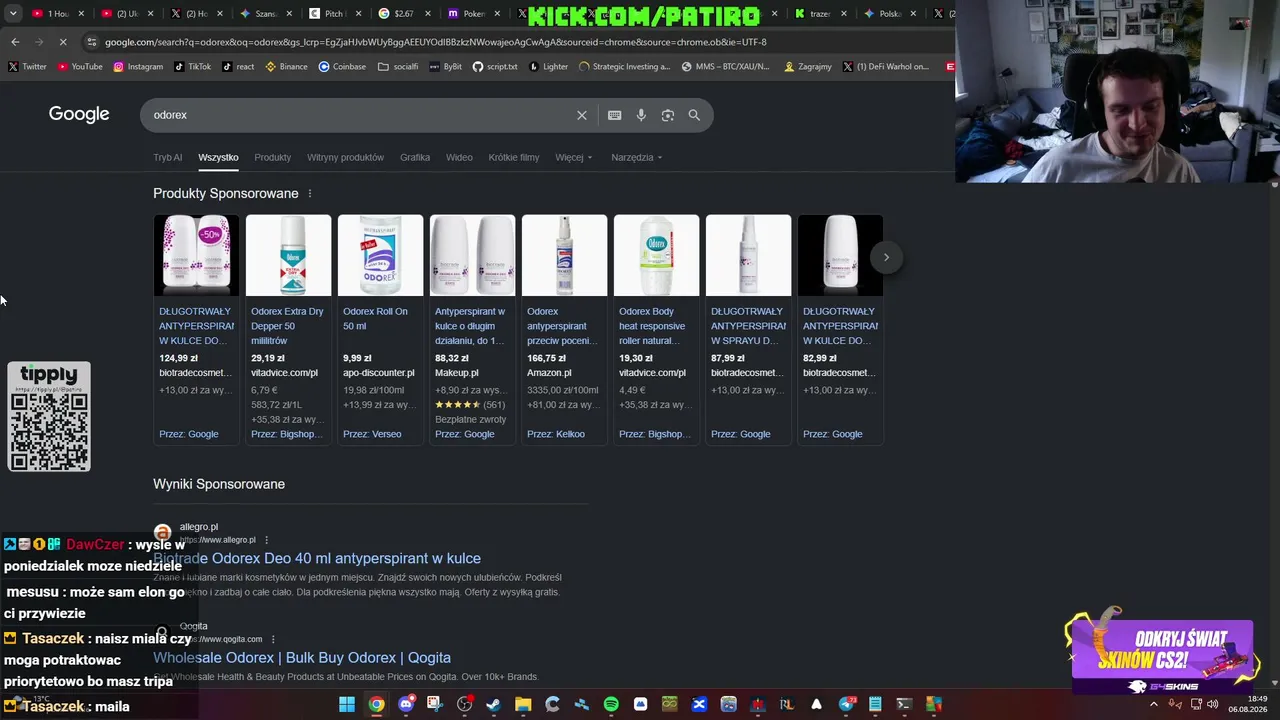1280x720 pixels.
Task: Open the three-dot menu beside allegro.pl
Action: pyautogui.click(x=266, y=540)
